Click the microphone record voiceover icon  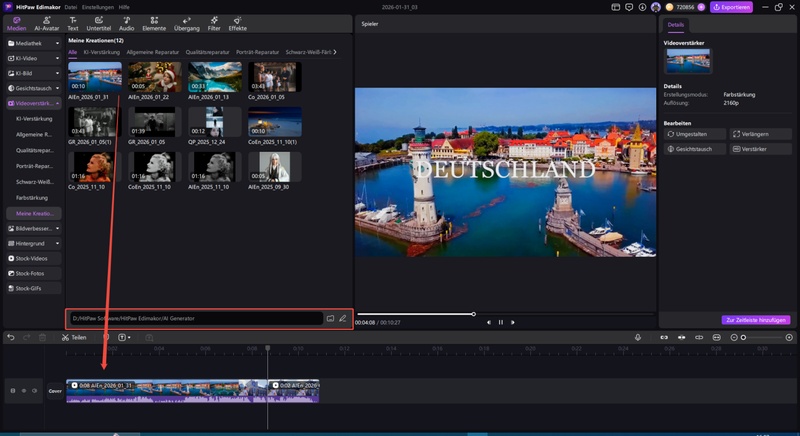click(638, 338)
